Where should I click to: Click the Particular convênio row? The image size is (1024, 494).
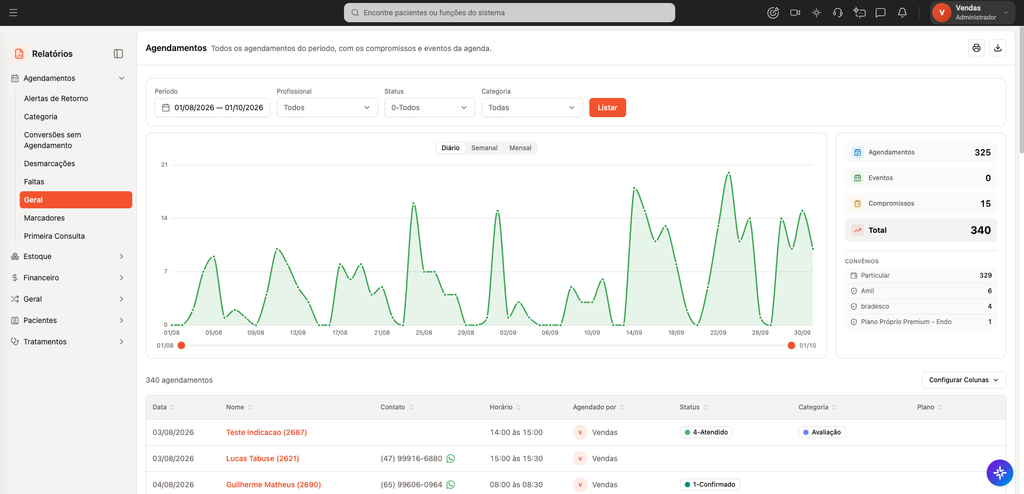(x=921, y=275)
